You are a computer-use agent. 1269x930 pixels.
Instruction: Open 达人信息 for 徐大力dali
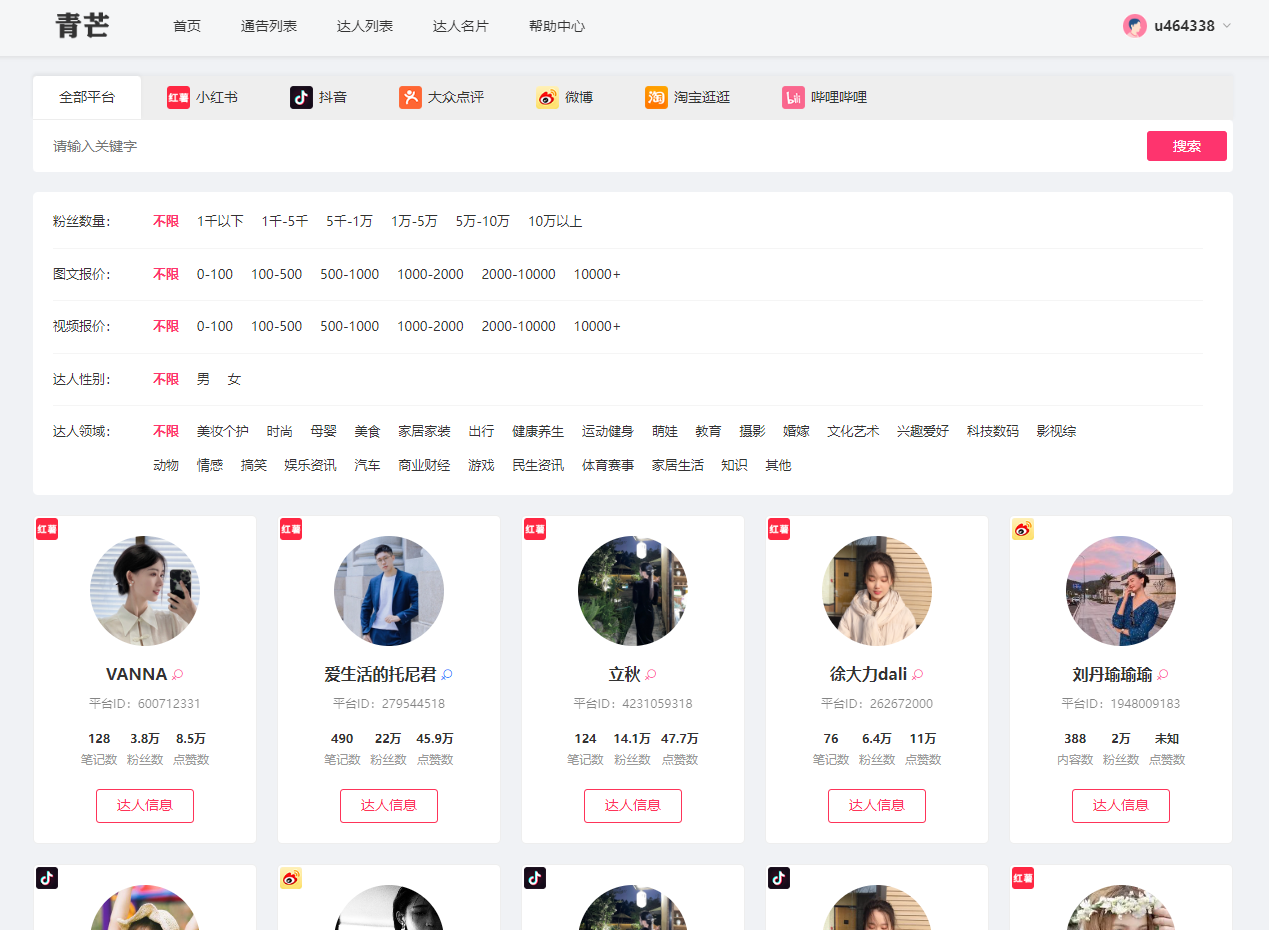[876, 805]
